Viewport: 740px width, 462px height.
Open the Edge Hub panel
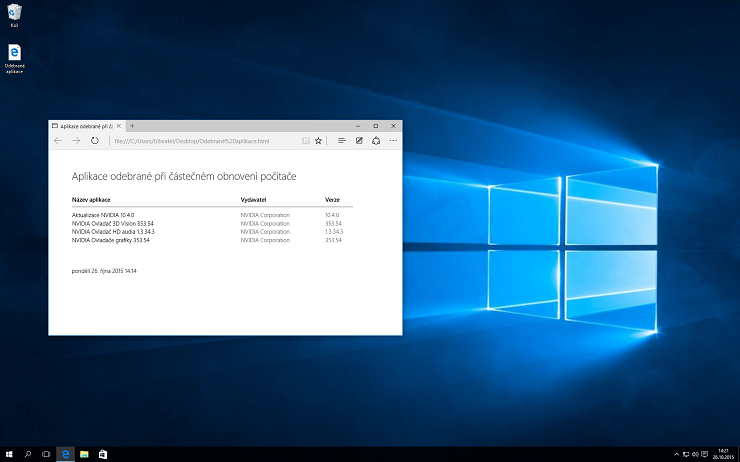342,141
